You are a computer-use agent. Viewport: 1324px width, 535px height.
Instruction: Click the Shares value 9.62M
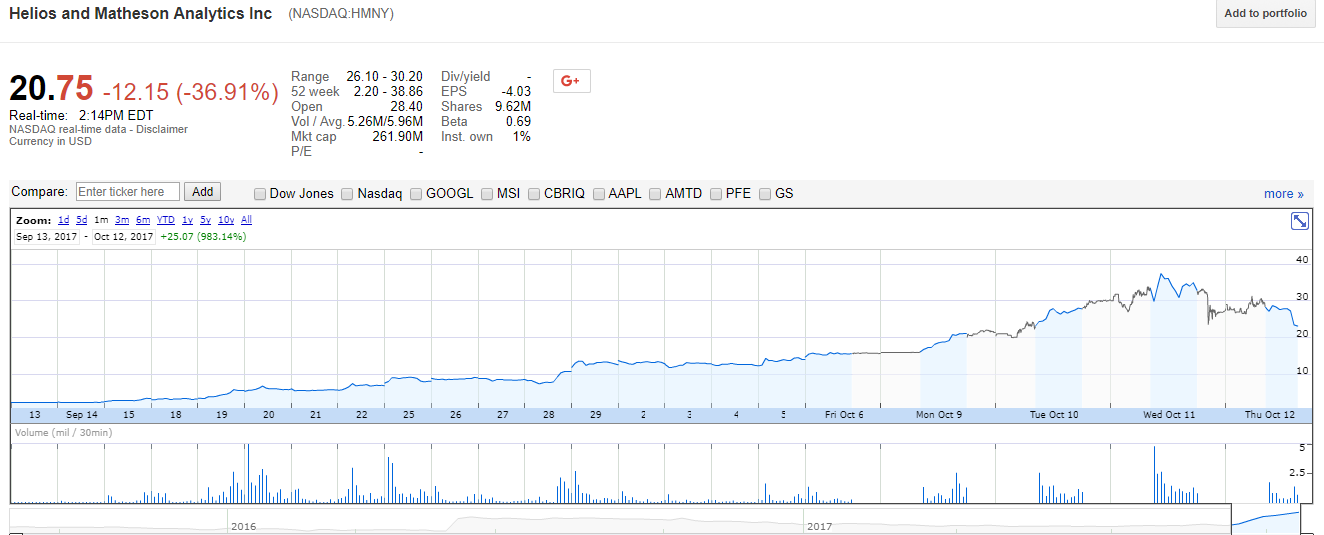tap(512, 106)
